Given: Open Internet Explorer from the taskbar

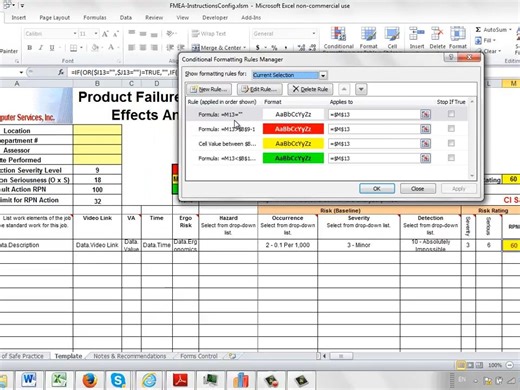Looking at the screenshot, I should pos(149,380).
